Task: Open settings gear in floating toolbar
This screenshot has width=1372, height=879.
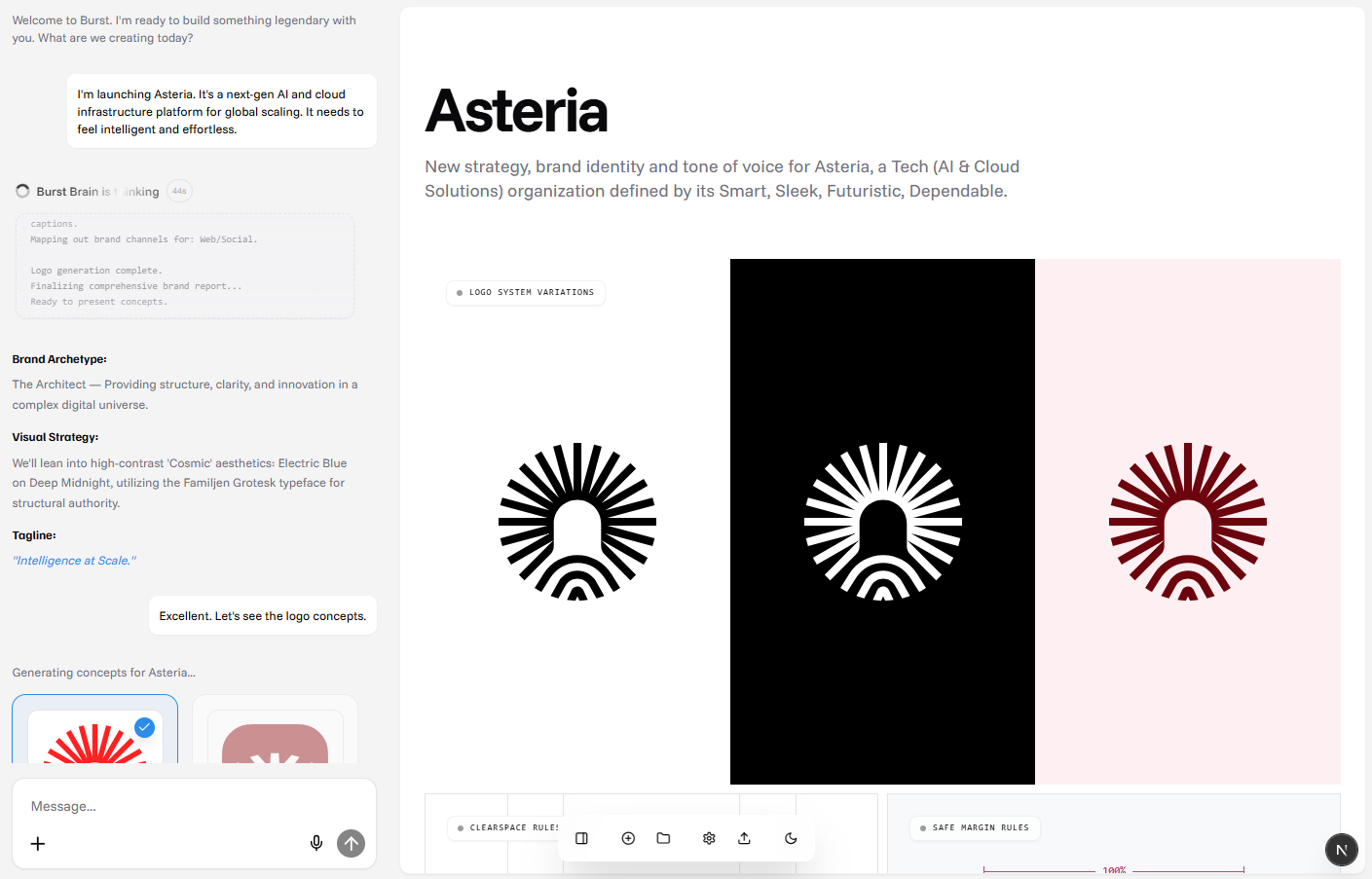Action: click(709, 838)
